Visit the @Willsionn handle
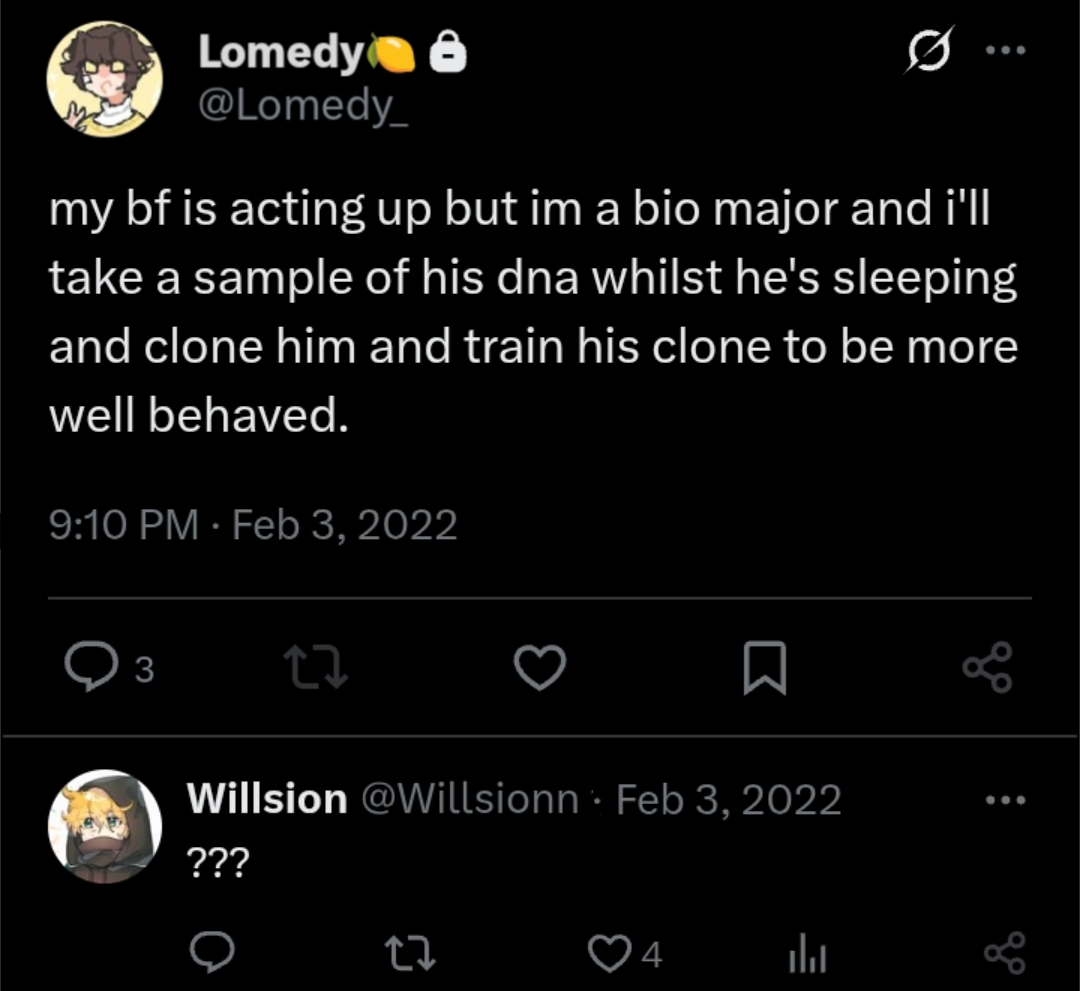The height and width of the screenshot is (991, 1080). 470,799
